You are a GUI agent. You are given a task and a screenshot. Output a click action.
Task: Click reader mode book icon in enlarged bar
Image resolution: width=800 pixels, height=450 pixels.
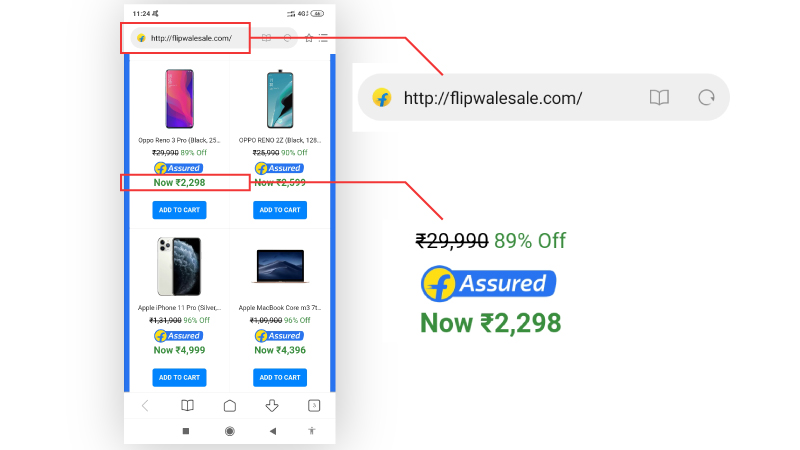(659, 97)
